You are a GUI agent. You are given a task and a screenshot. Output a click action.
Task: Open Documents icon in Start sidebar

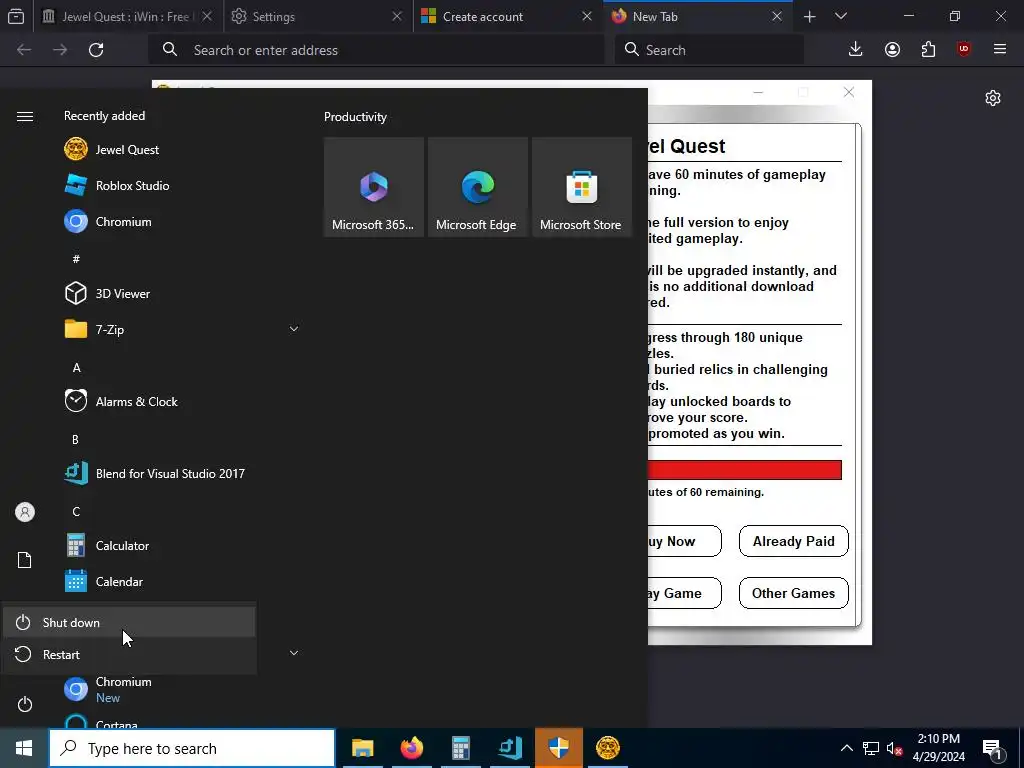coord(25,560)
